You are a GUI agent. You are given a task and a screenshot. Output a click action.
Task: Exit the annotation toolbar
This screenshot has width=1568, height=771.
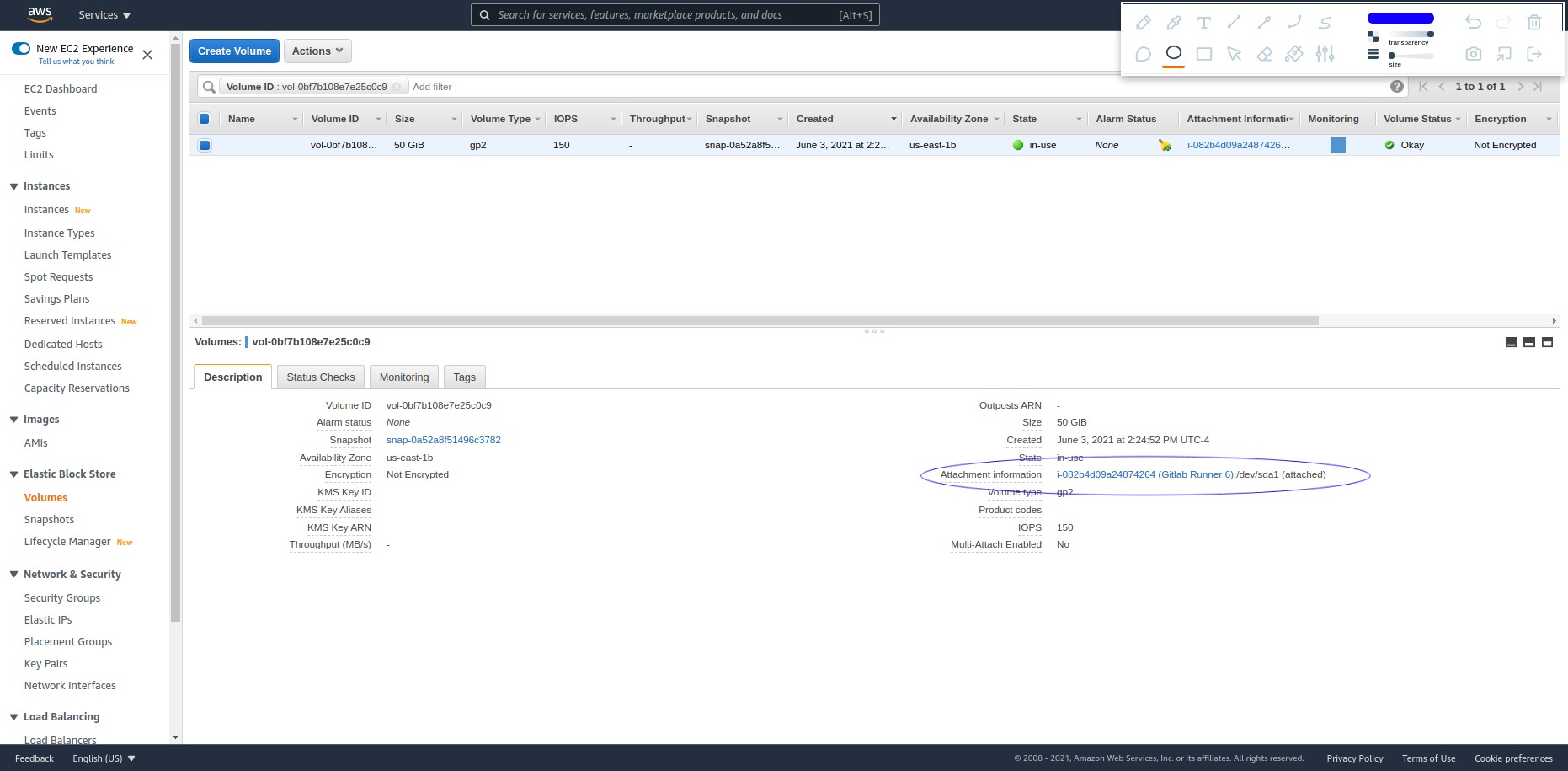click(x=1534, y=54)
